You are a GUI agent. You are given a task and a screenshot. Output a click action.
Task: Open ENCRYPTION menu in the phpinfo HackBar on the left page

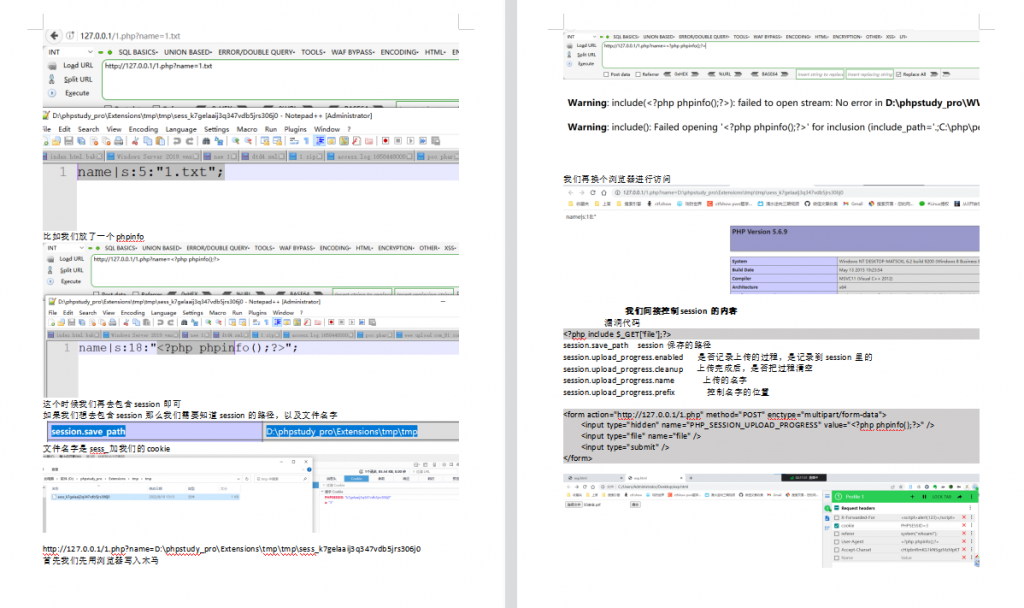(x=395, y=248)
